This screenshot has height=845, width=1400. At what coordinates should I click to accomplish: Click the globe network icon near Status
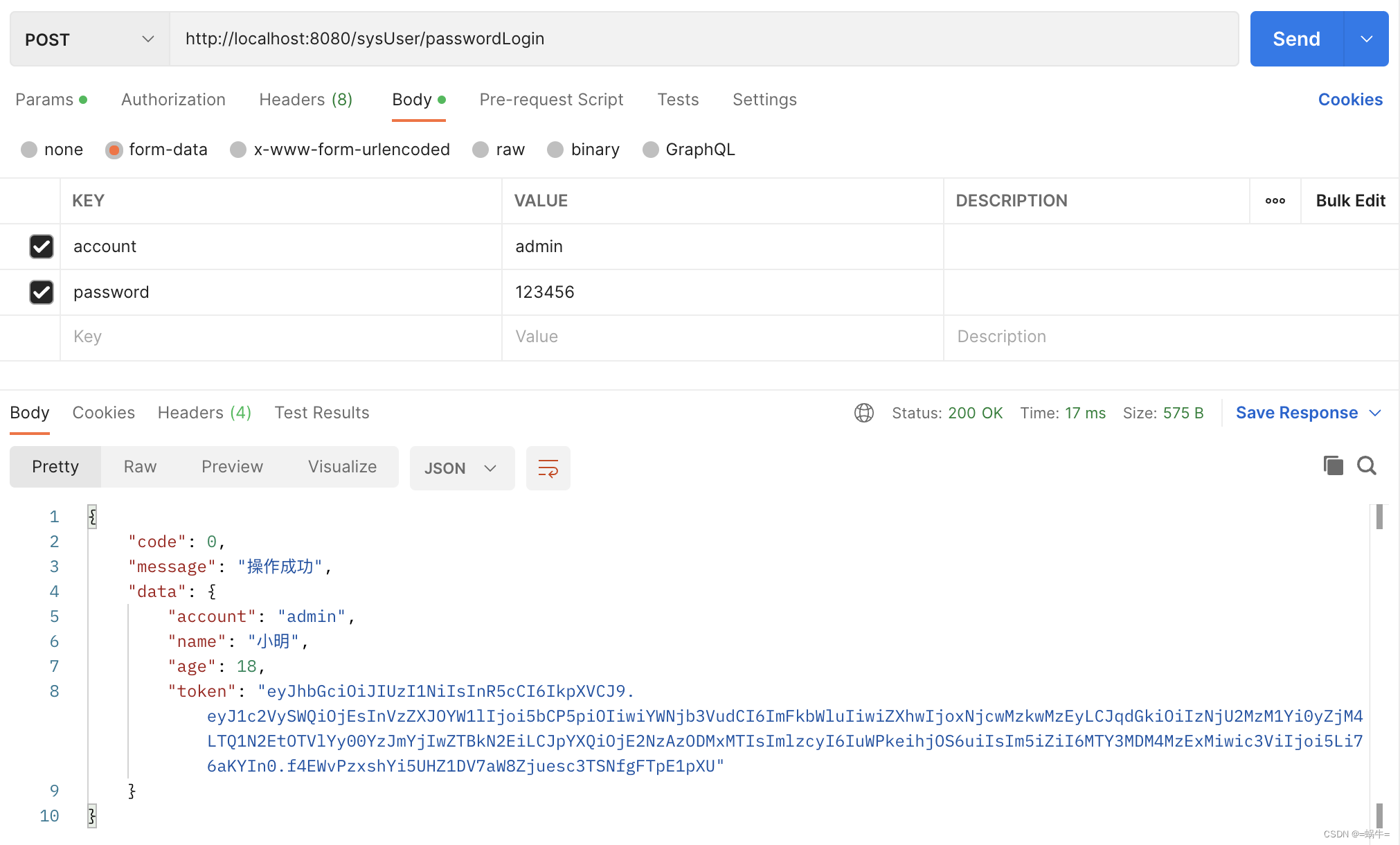click(x=863, y=413)
